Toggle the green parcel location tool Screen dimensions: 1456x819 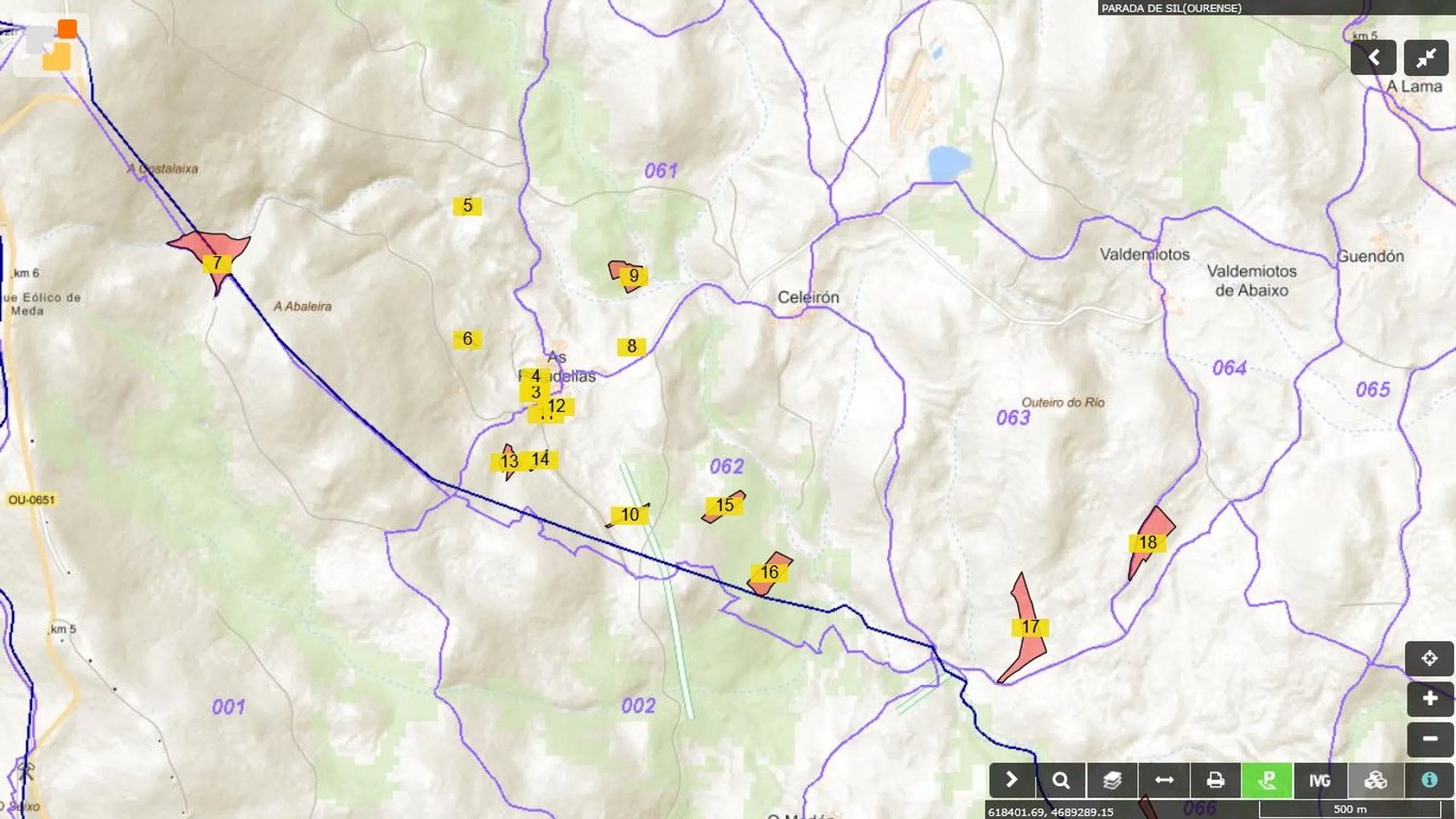click(1267, 781)
